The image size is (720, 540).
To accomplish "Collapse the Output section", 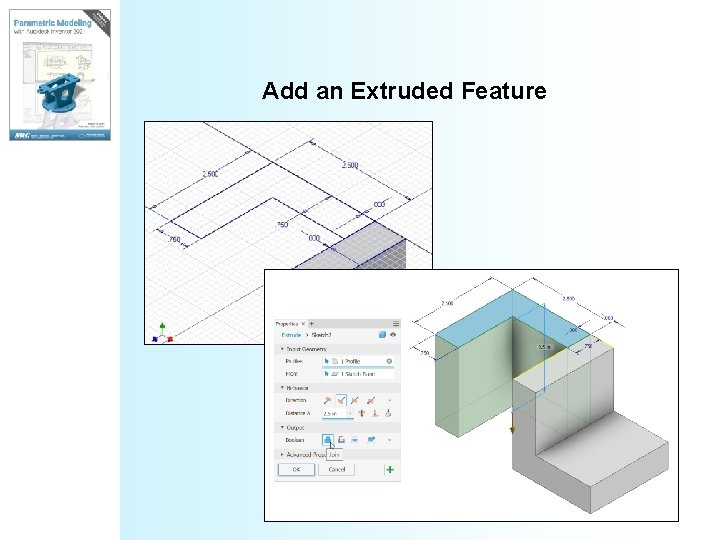I will pyautogui.click(x=282, y=428).
